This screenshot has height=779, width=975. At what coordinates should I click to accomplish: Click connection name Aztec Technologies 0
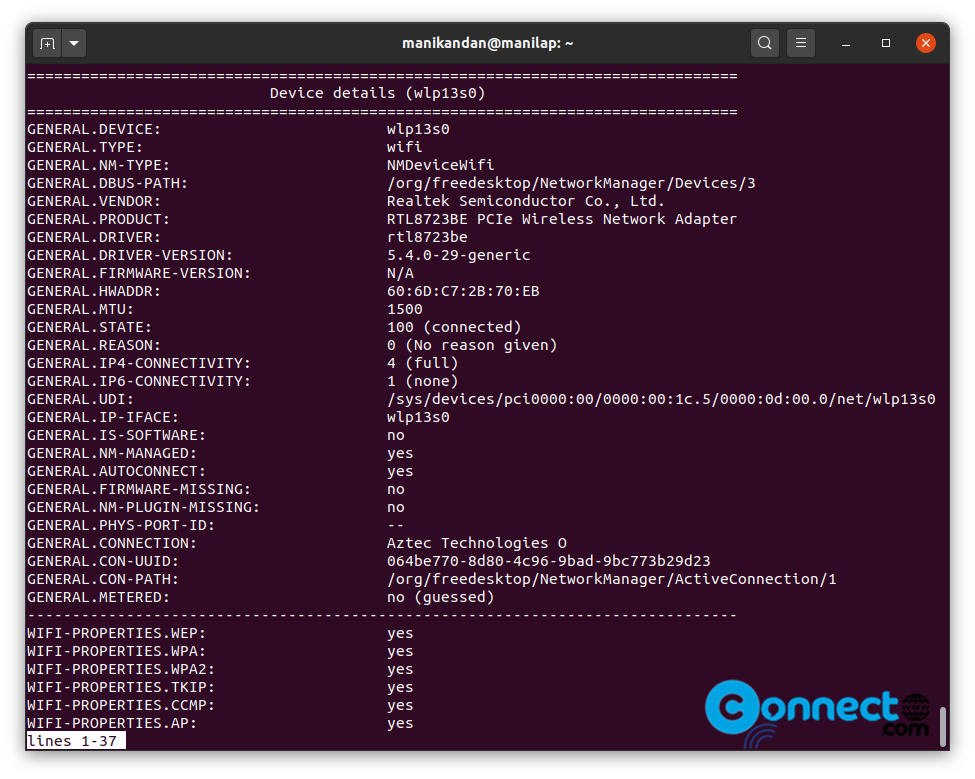(x=476, y=543)
